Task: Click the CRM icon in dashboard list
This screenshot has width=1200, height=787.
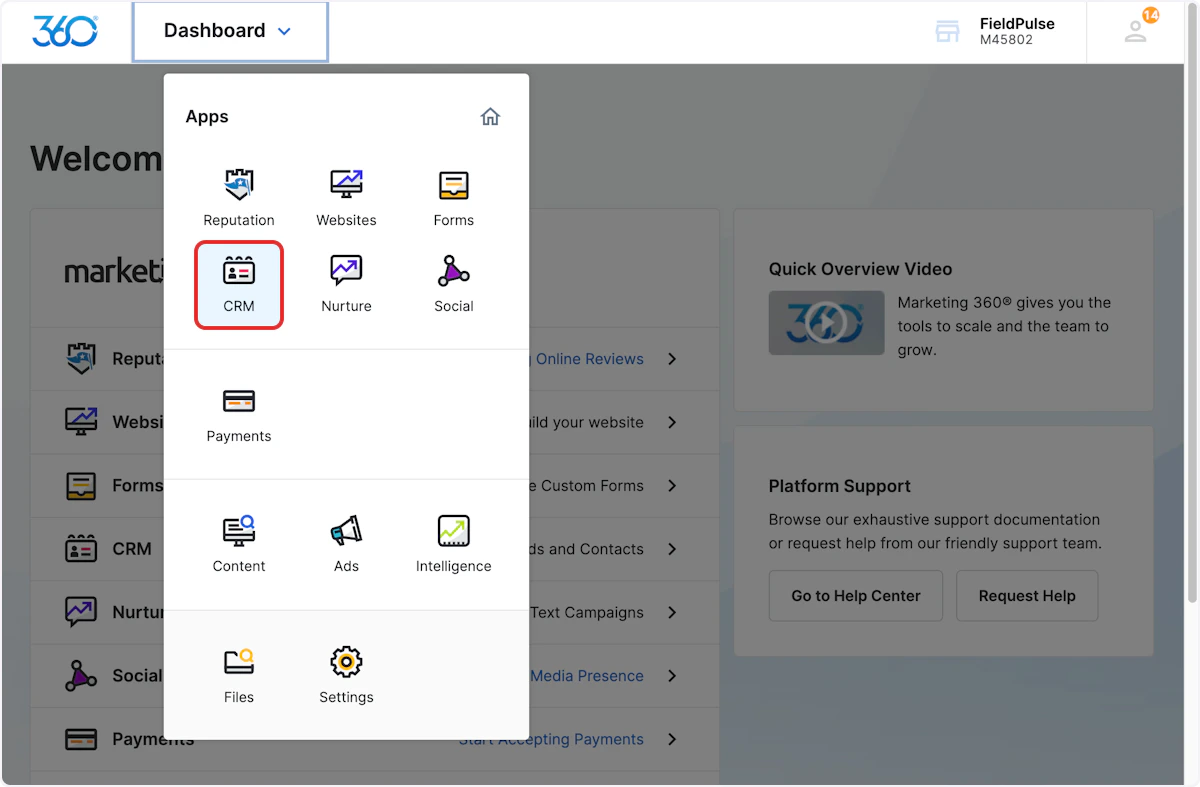Action: [x=81, y=548]
